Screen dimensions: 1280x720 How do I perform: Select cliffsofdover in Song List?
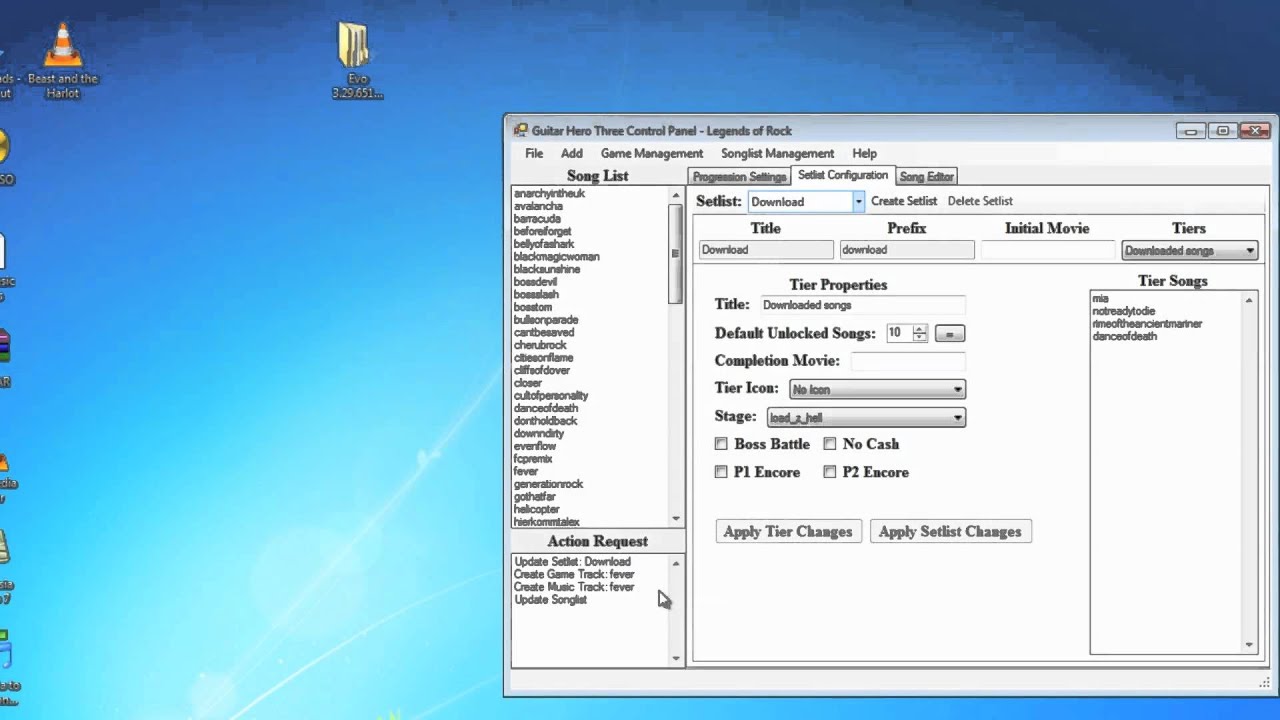542,370
